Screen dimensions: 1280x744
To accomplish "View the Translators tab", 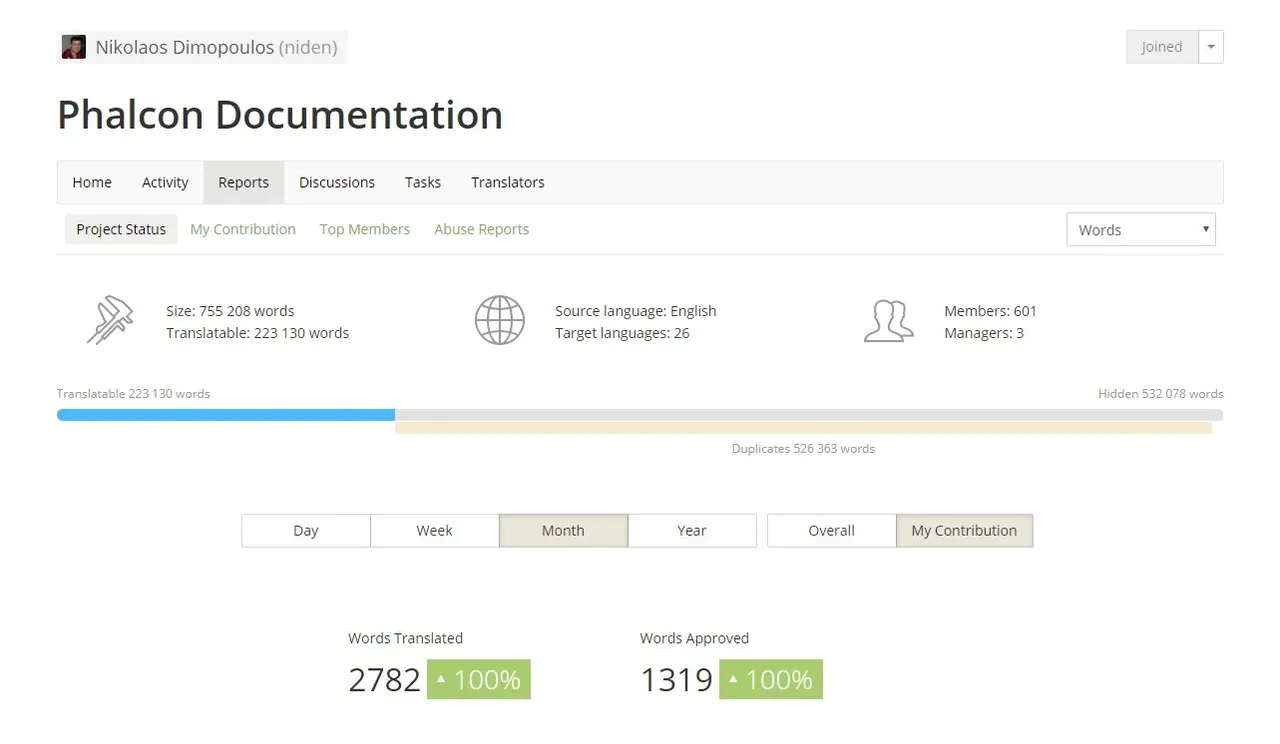I will point(508,182).
